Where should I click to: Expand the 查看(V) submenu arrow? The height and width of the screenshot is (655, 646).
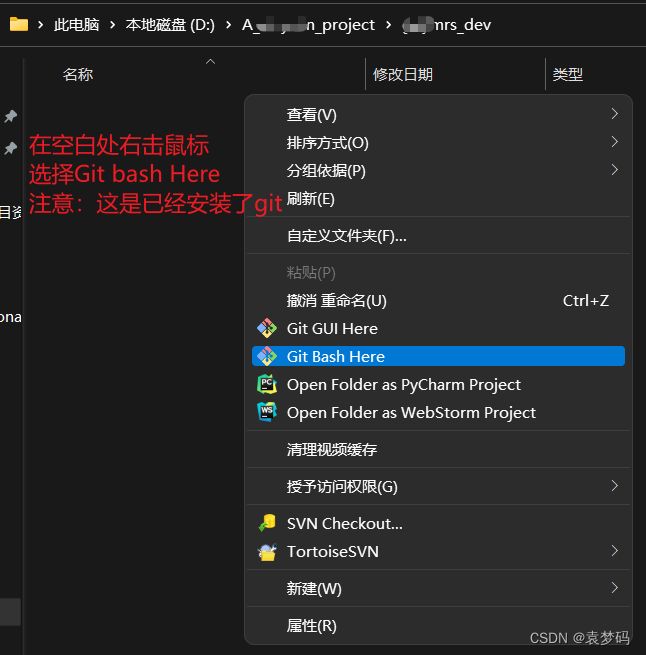point(614,114)
